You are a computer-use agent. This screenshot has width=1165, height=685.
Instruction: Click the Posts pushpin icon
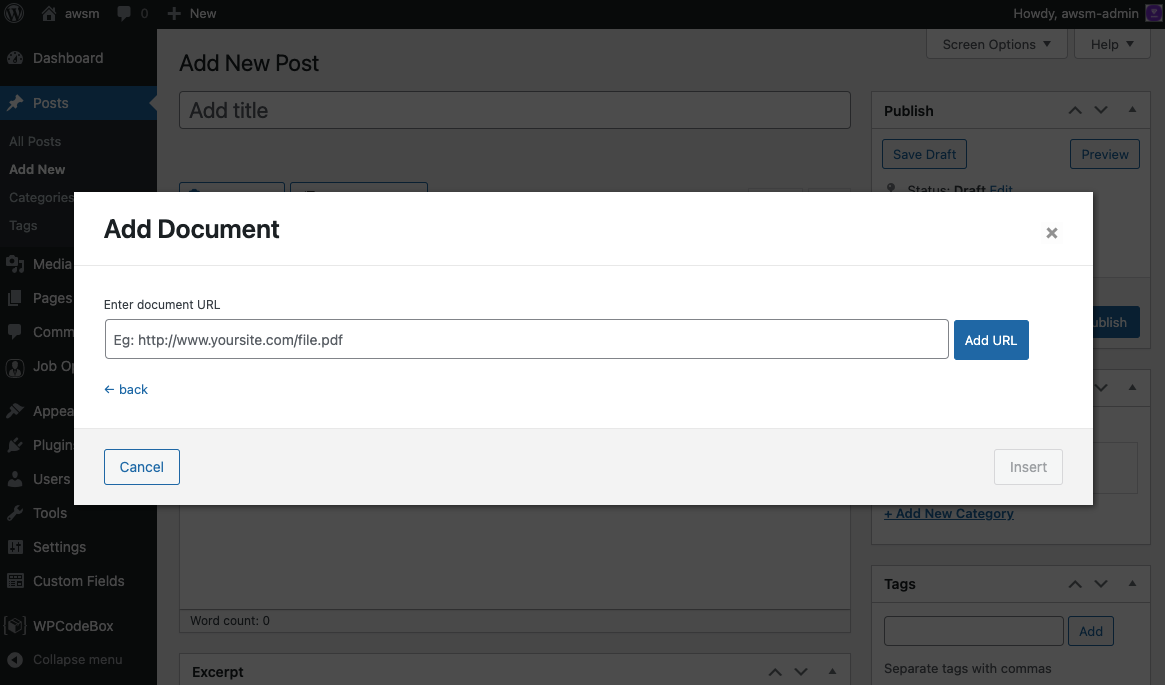click(15, 103)
